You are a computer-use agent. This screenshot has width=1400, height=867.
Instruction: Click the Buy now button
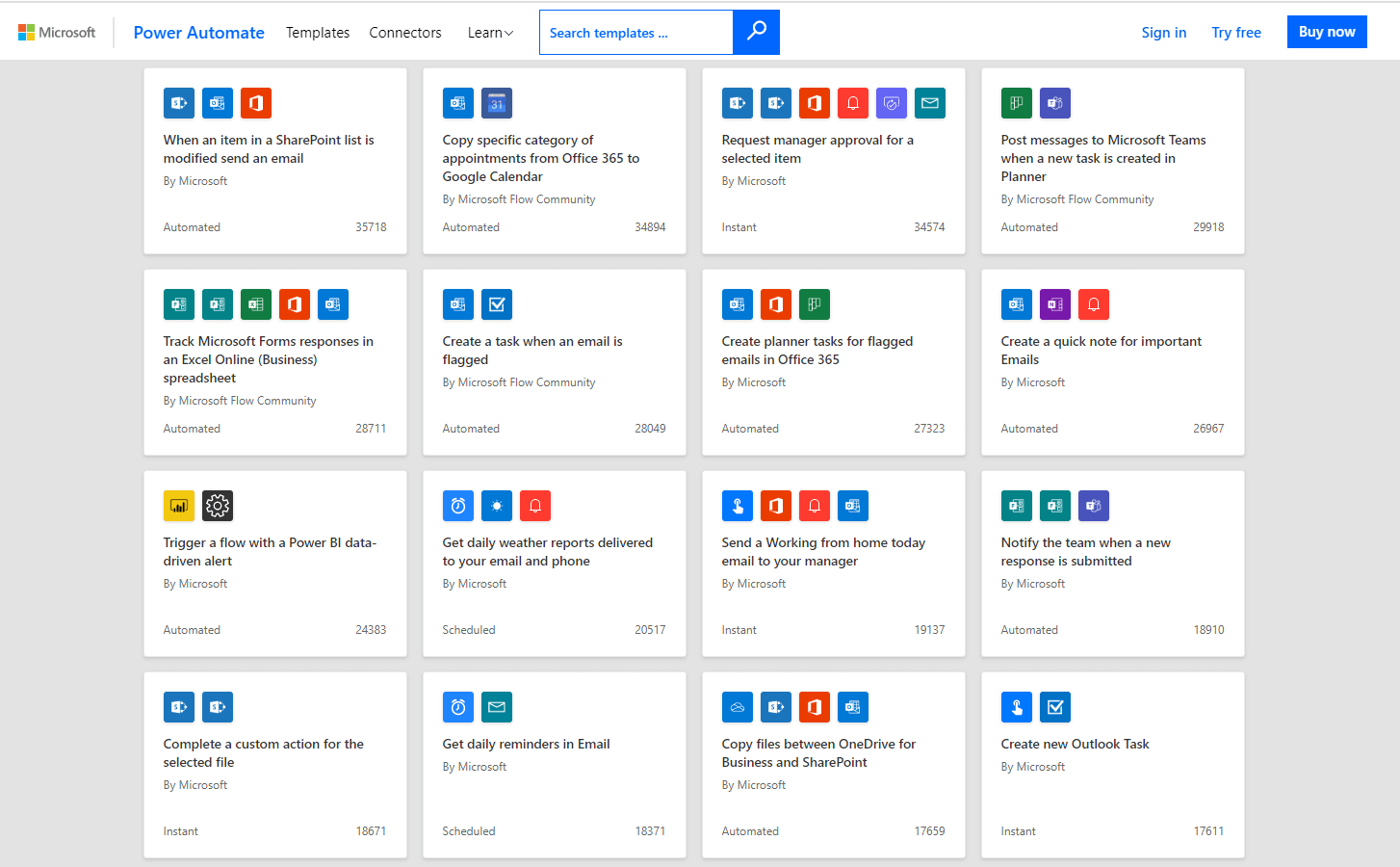1327,32
